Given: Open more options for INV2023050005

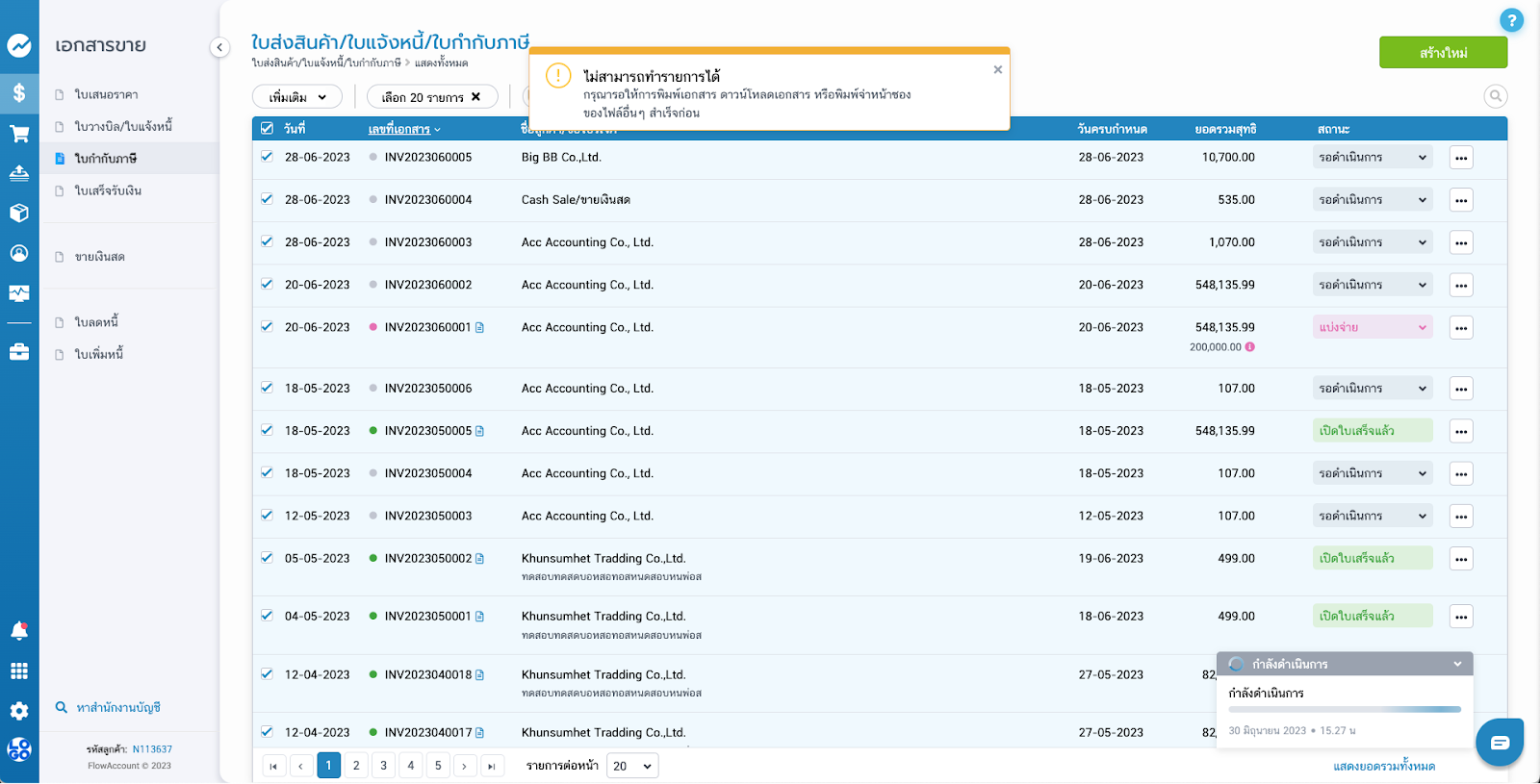Looking at the screenshot, I should pyautogui.click(x=1461, y=431).
